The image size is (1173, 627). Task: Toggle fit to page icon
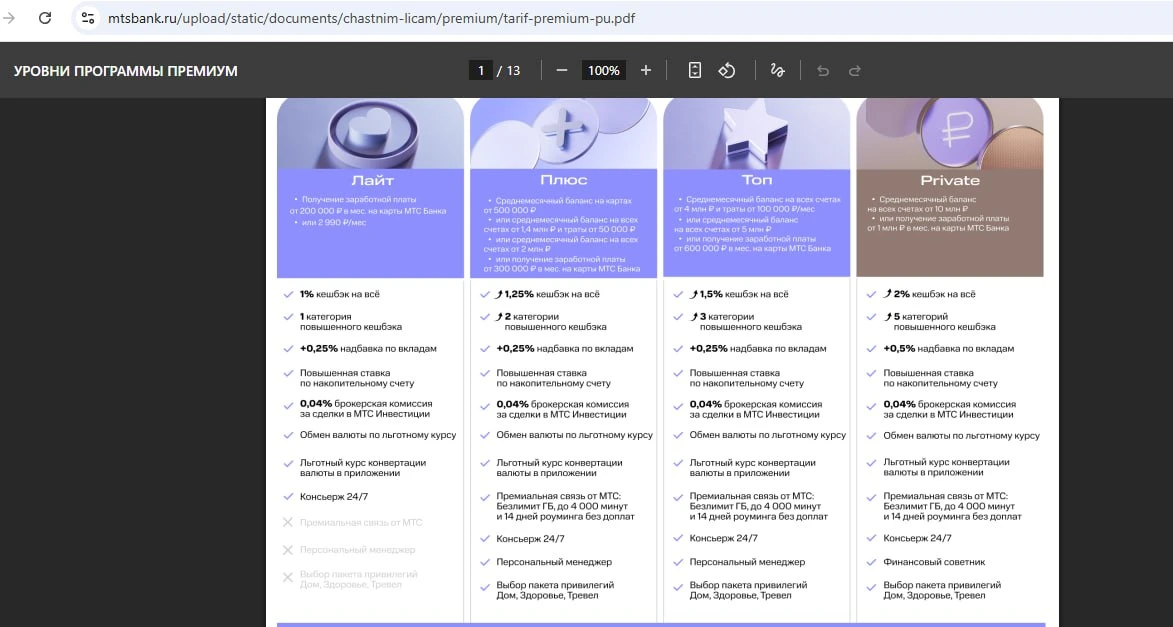pos(695,70)
